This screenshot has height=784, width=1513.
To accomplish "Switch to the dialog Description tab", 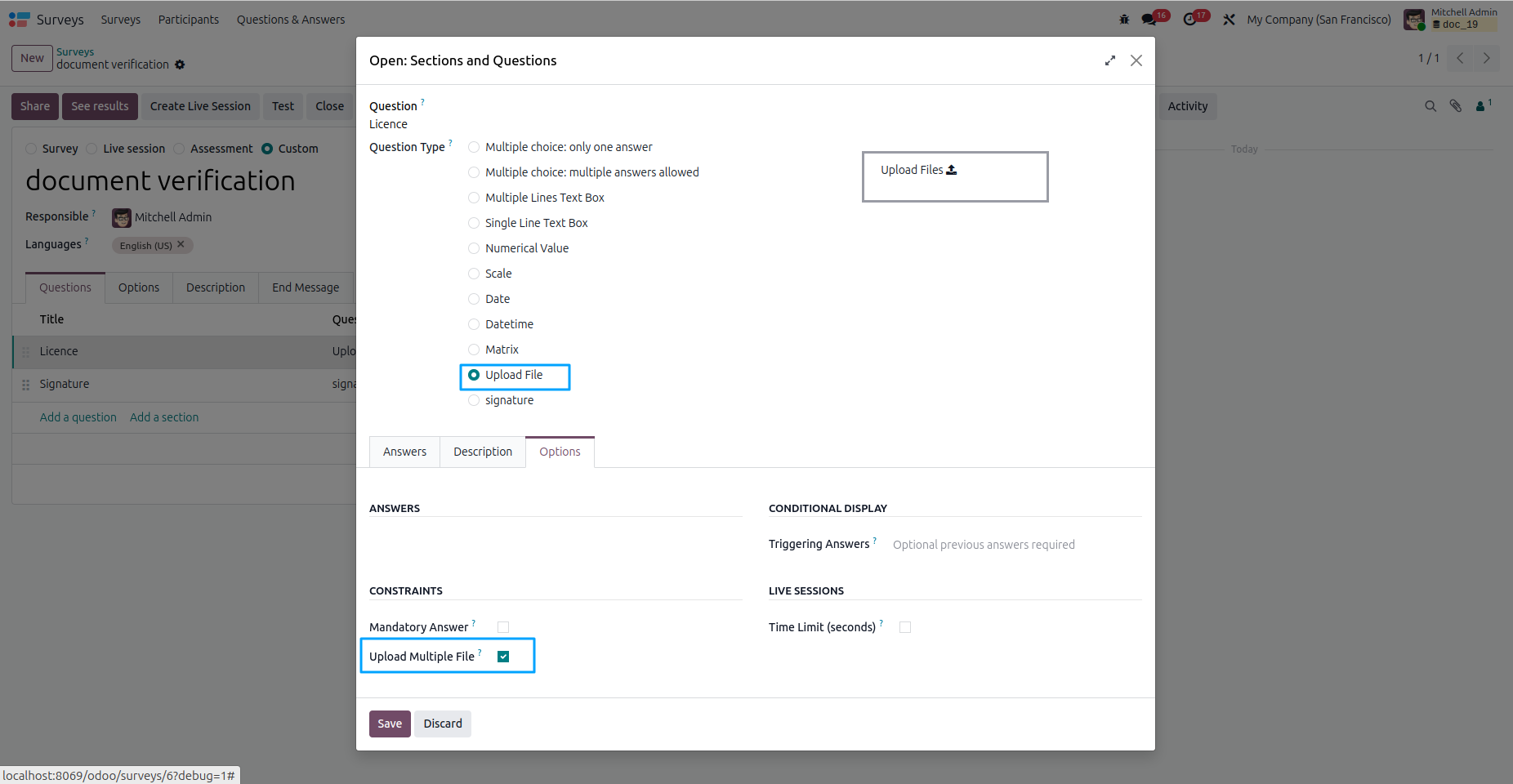I will [x=483, y=452].
